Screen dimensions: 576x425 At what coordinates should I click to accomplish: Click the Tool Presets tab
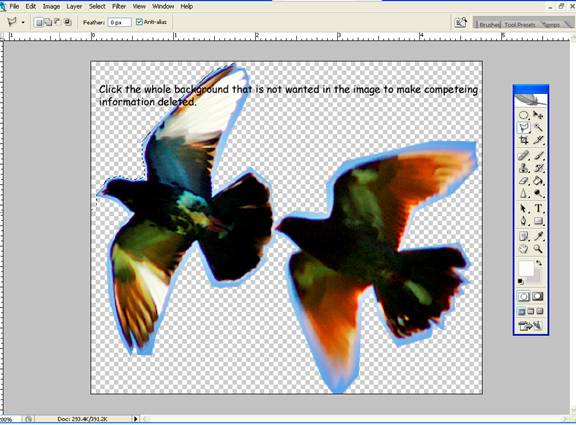pos(519,25)
